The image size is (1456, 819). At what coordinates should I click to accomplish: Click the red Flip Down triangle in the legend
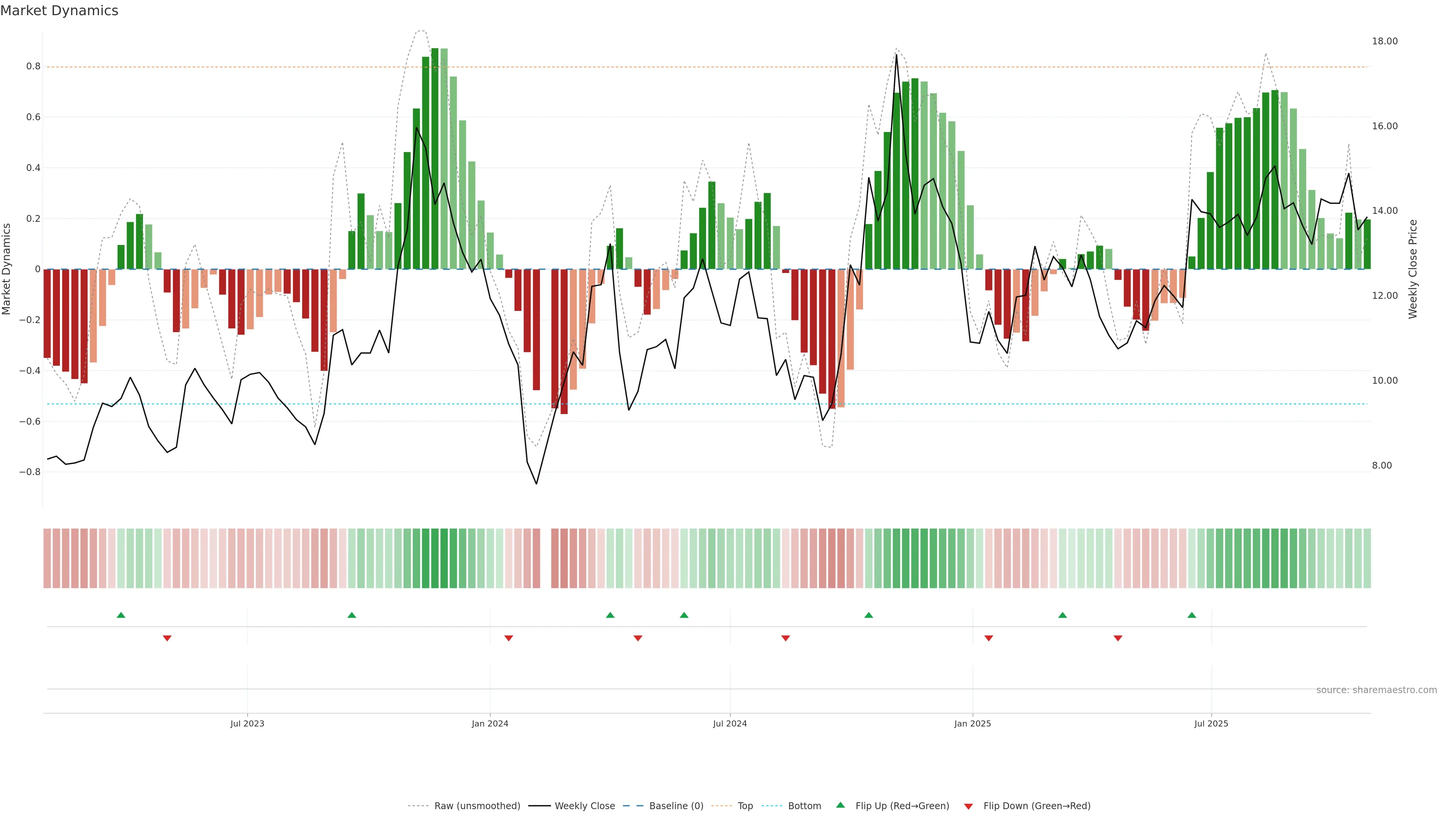point(968,806)
